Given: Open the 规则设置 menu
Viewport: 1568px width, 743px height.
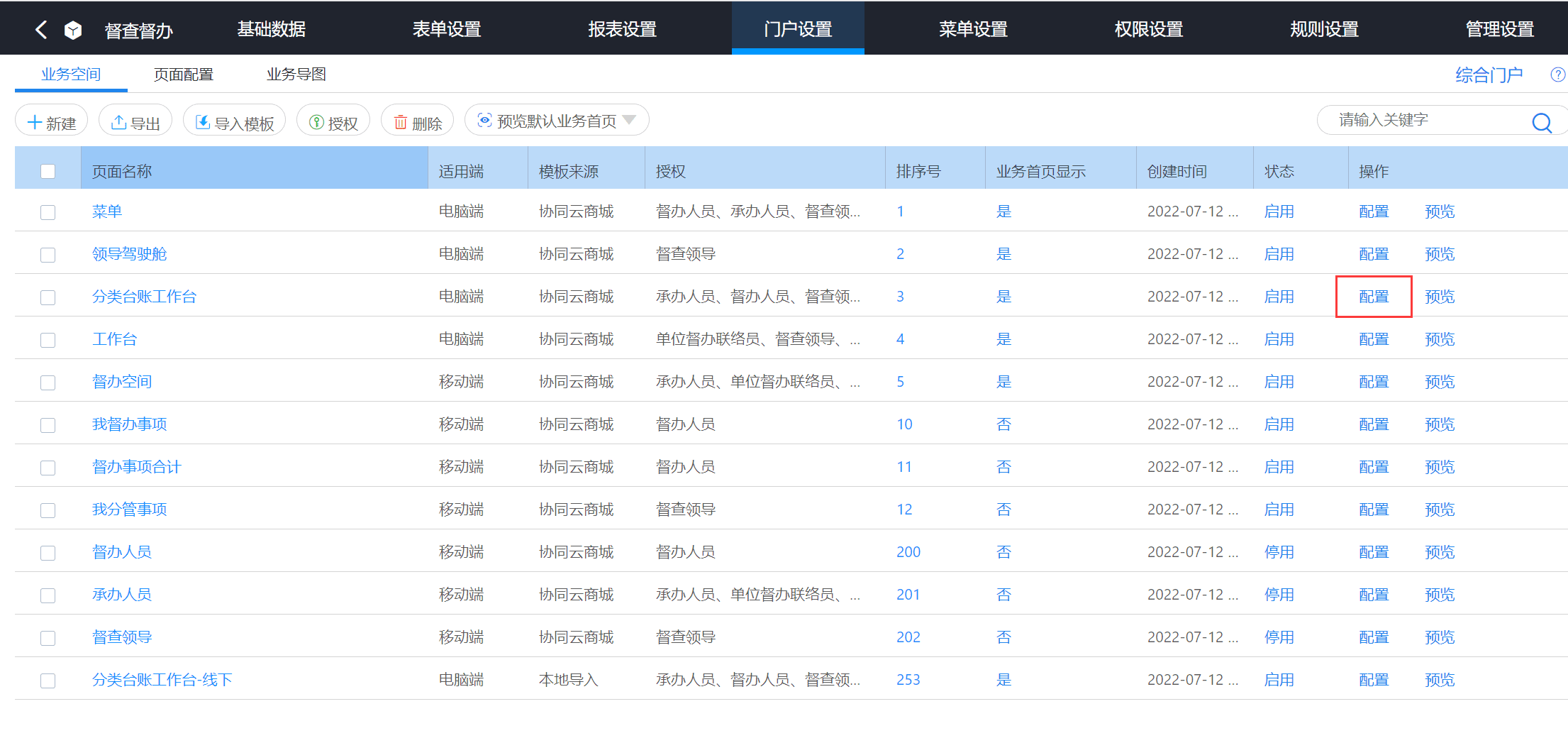Looking at the screenshot, I should (x=1324, y=29).
